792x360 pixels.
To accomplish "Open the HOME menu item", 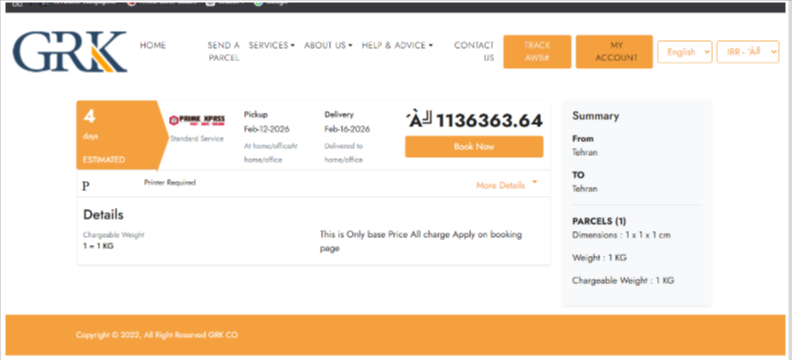I will (x=153, y=45).
